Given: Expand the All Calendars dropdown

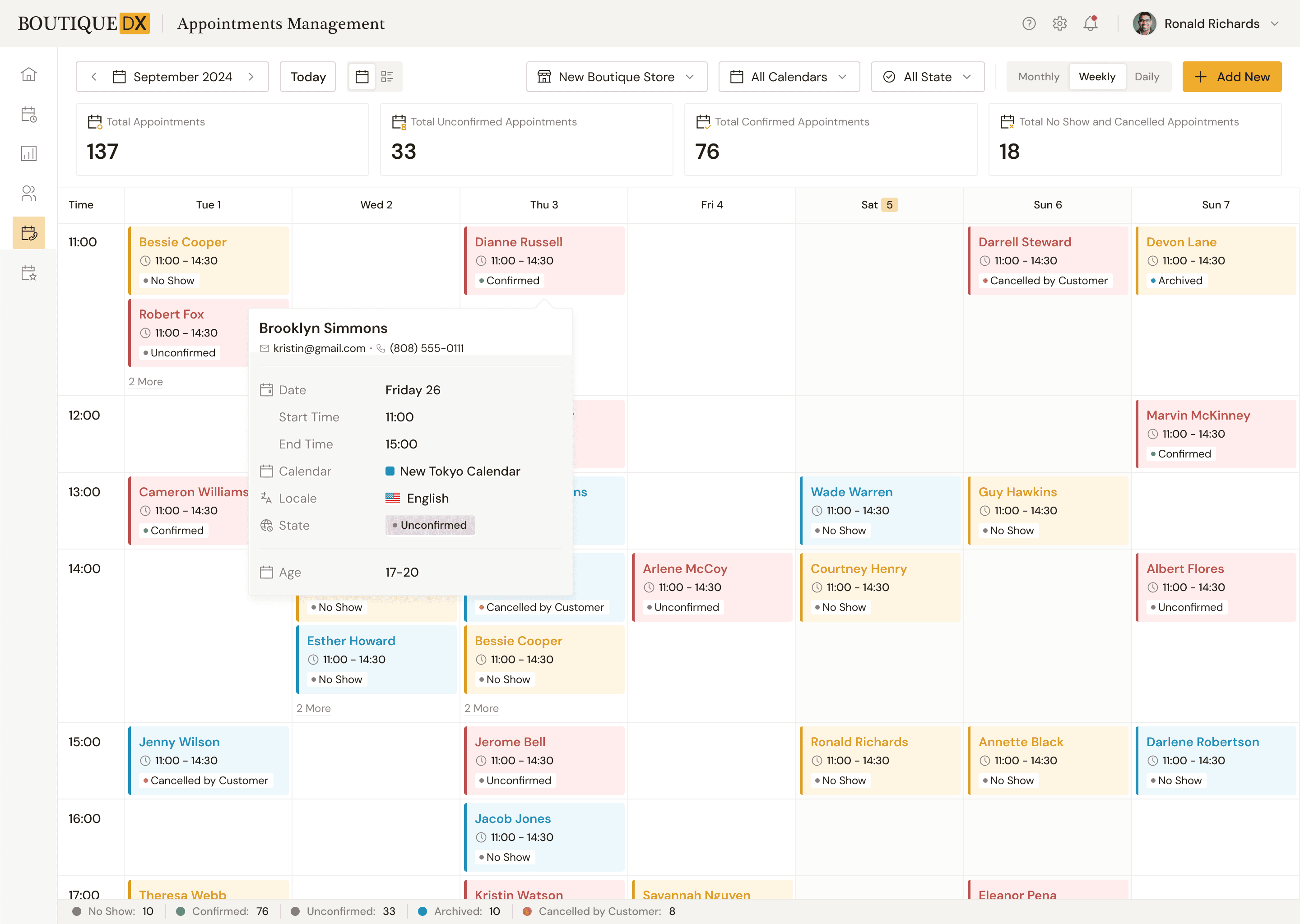Looking at the screenshot, I should (789, 76).
